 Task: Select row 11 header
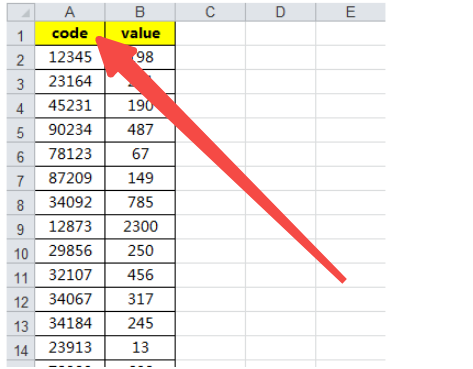21,275
